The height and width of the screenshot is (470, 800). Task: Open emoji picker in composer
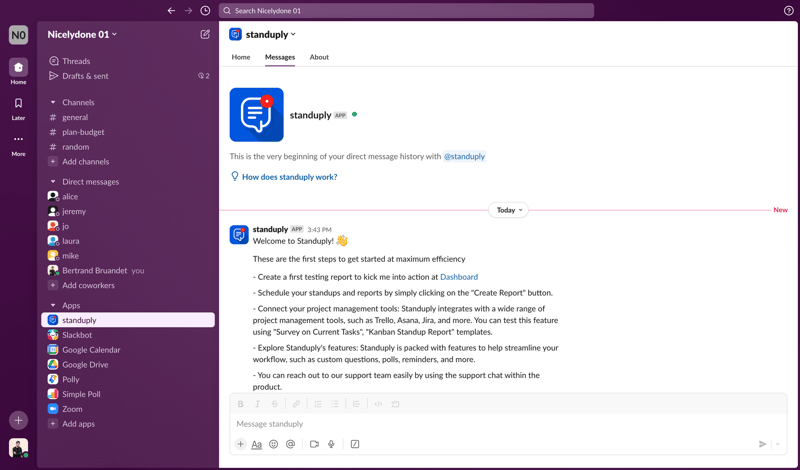[273, 444]
